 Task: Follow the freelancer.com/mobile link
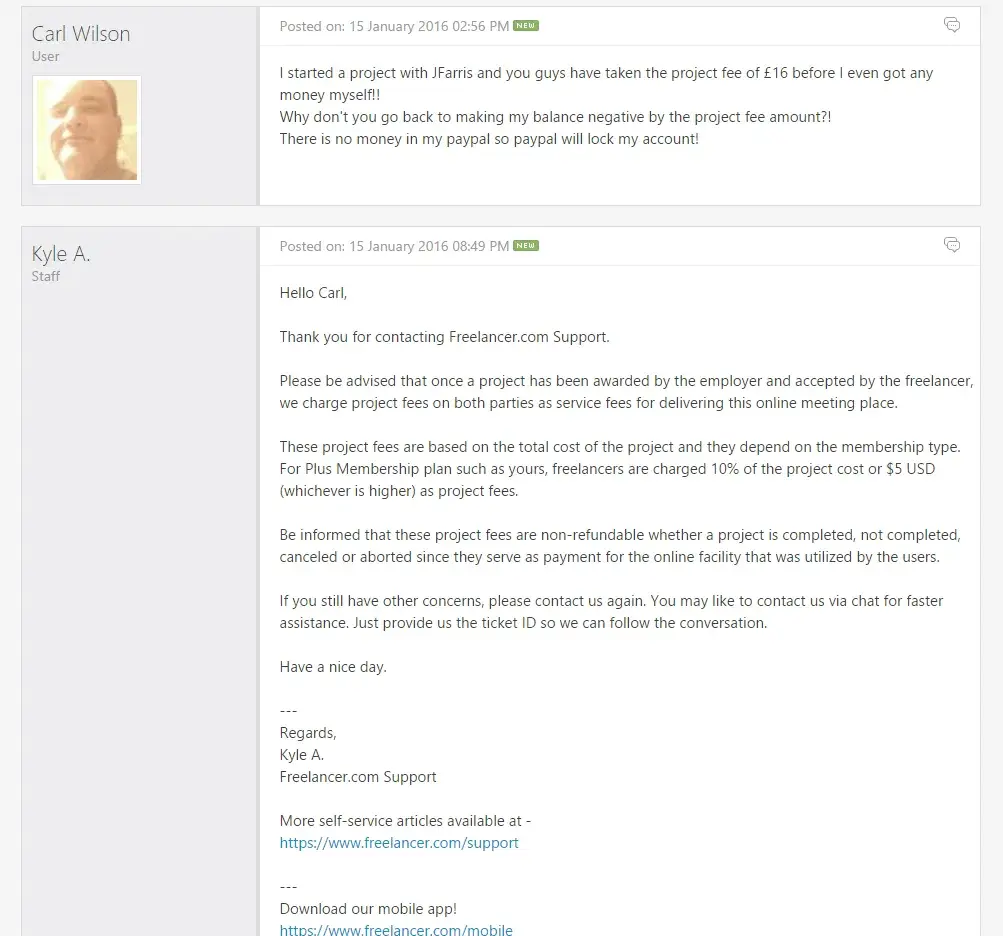point(396,930)
